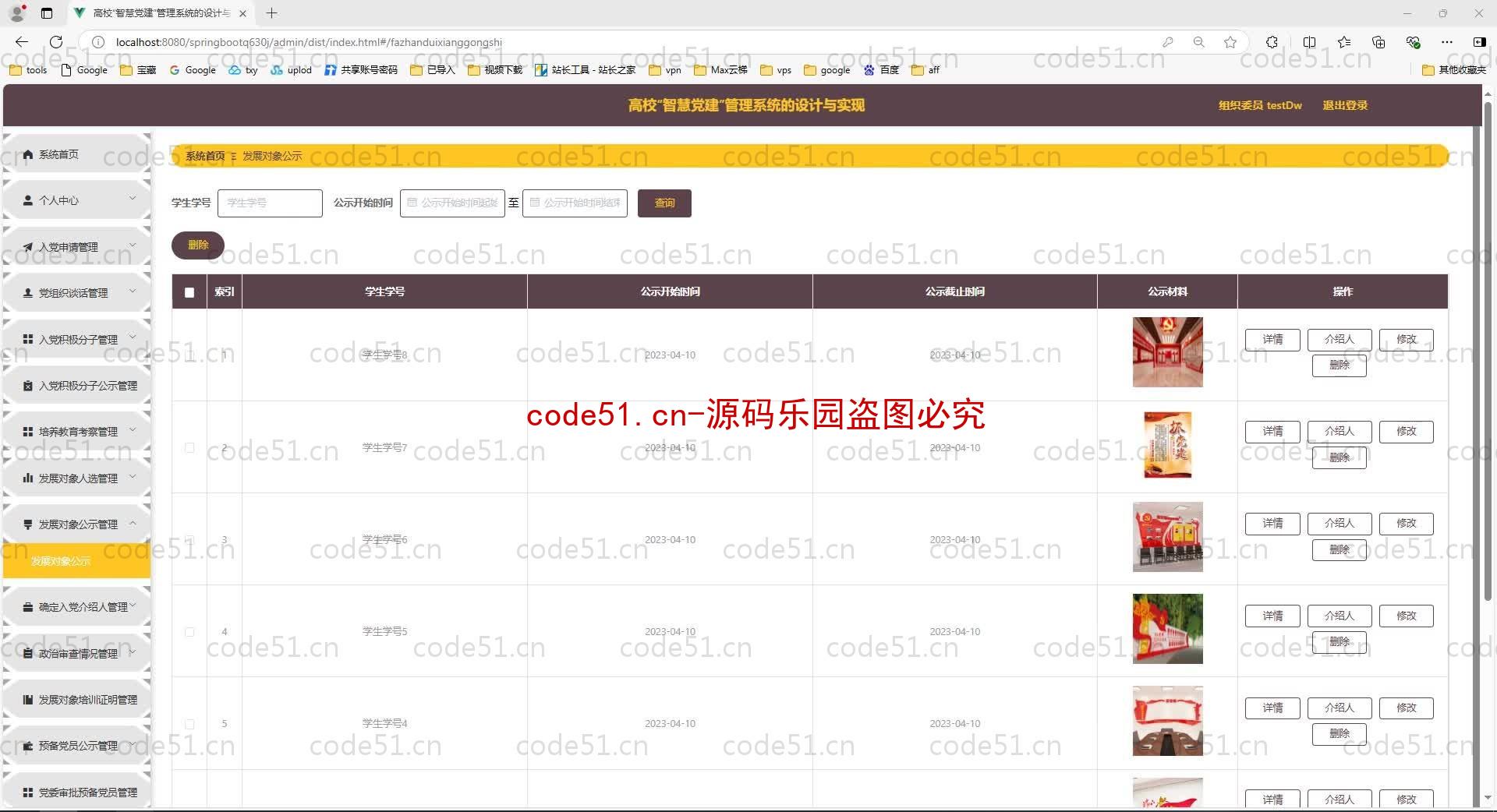1497x812 pixels.
Task: Click 介绍人 for 学生学号4 row
Action: [x=1339, y=708]
